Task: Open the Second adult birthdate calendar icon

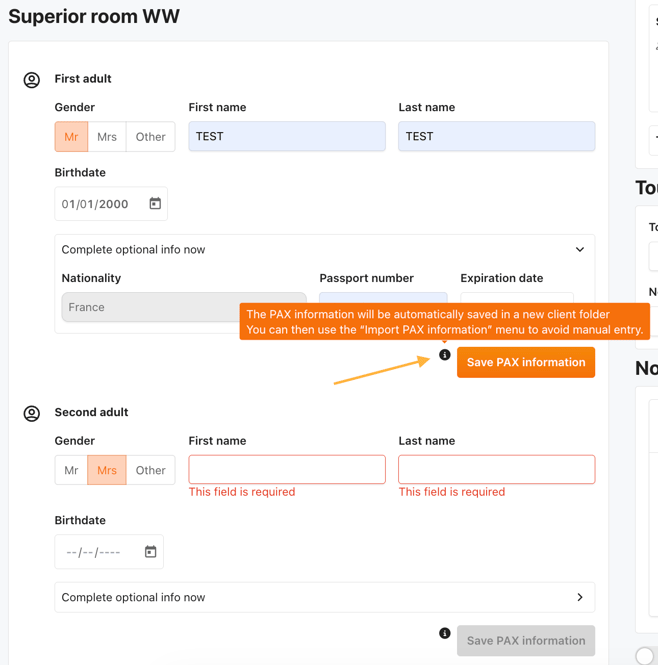Action: click(150, 552)
